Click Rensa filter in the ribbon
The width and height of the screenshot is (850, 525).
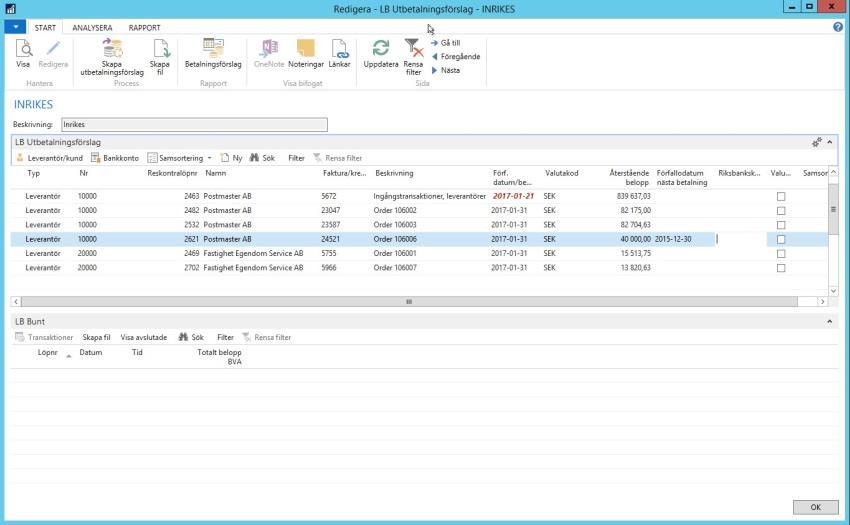pos(414,56)
